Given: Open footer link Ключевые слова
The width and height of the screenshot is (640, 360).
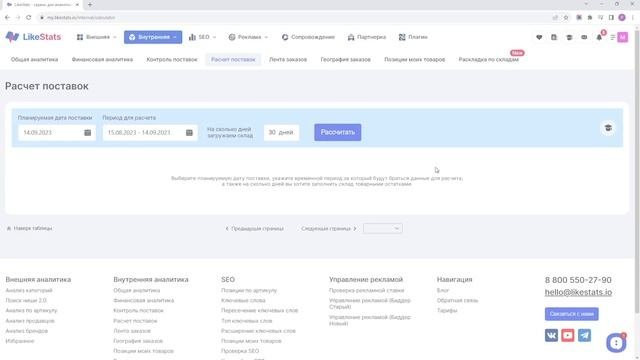Looking at the screenshot, I should tap(243, 300).
